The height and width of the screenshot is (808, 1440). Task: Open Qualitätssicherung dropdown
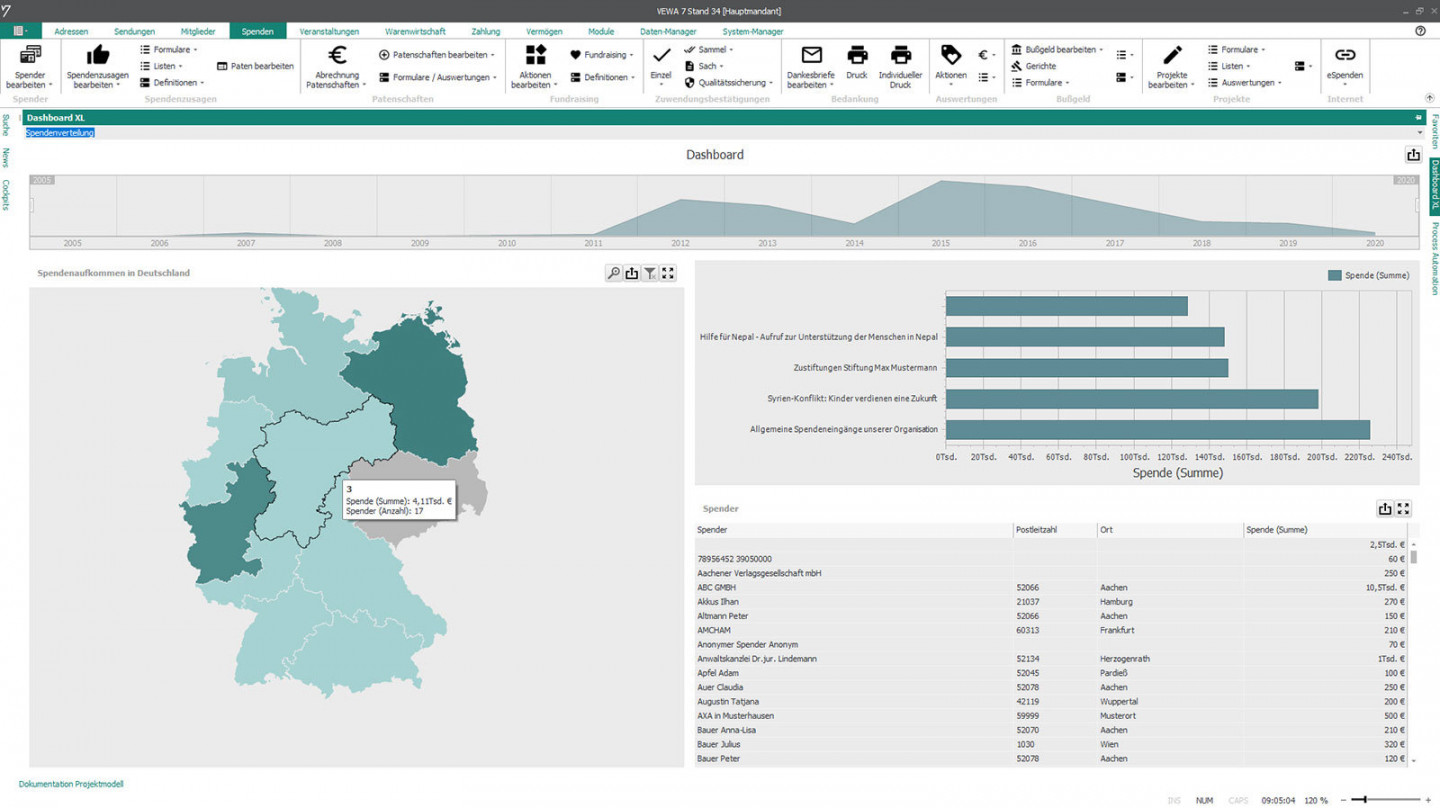728,83
